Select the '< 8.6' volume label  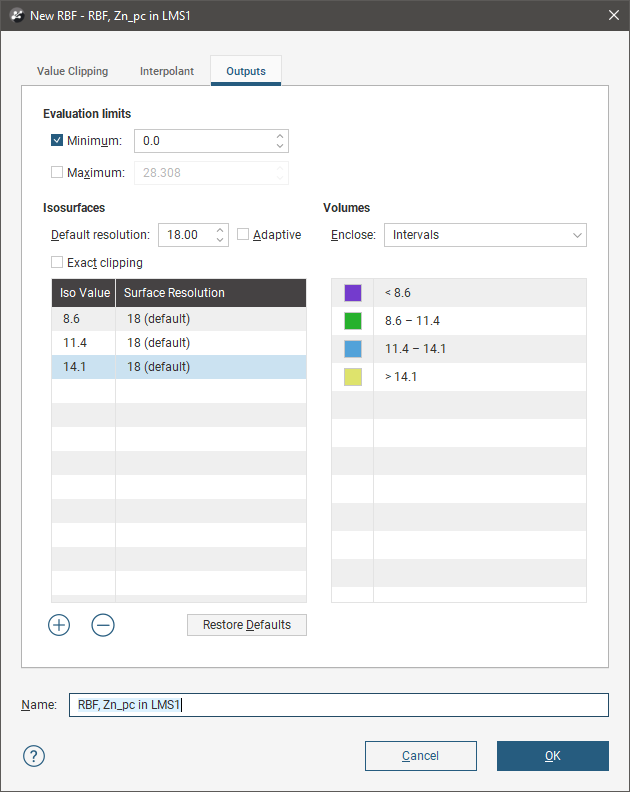(x=398, y=293)
